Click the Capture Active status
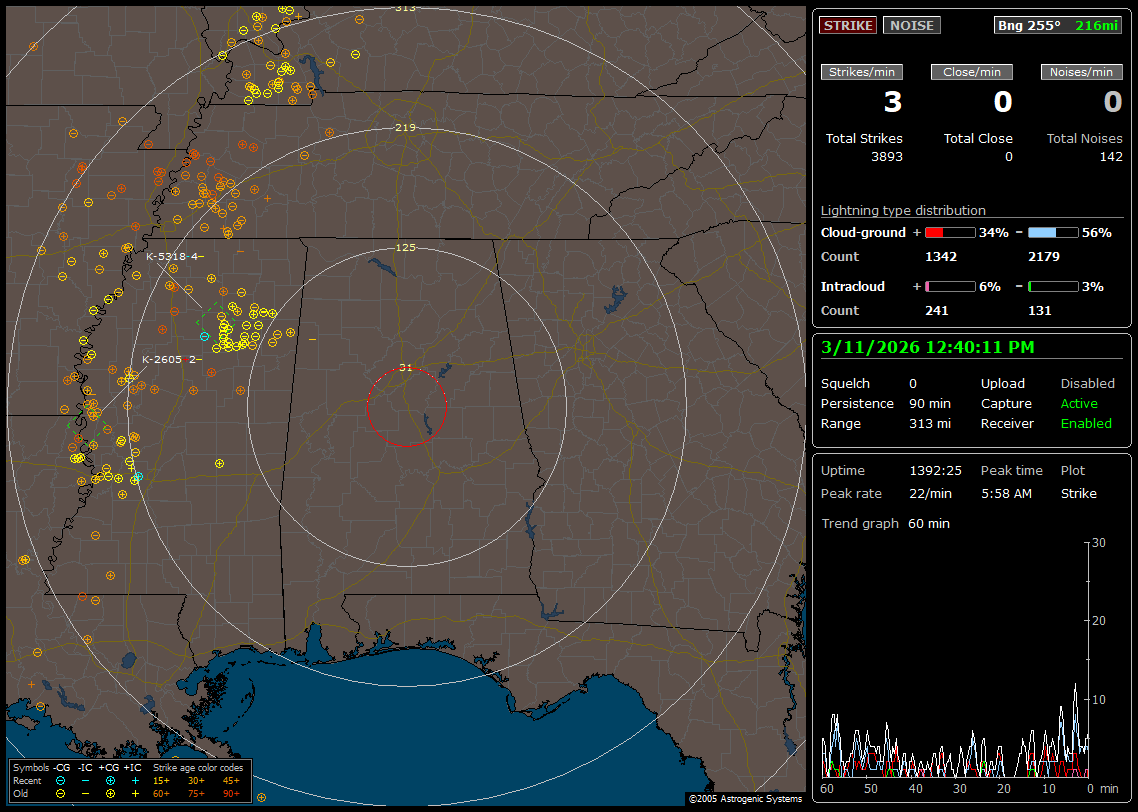1138x812 pixels. pyautogui.click(x=1079, y=404)
